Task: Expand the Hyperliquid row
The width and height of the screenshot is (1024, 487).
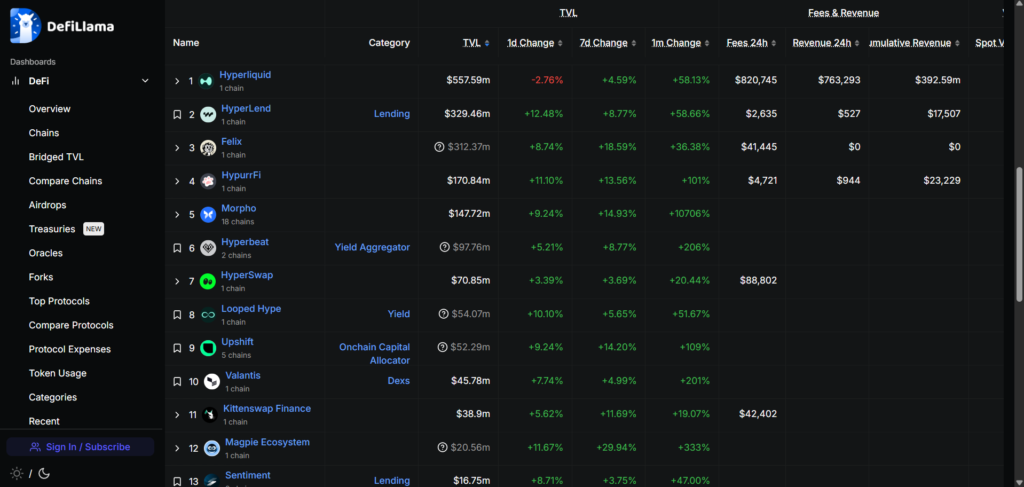Action: (176, 81)
